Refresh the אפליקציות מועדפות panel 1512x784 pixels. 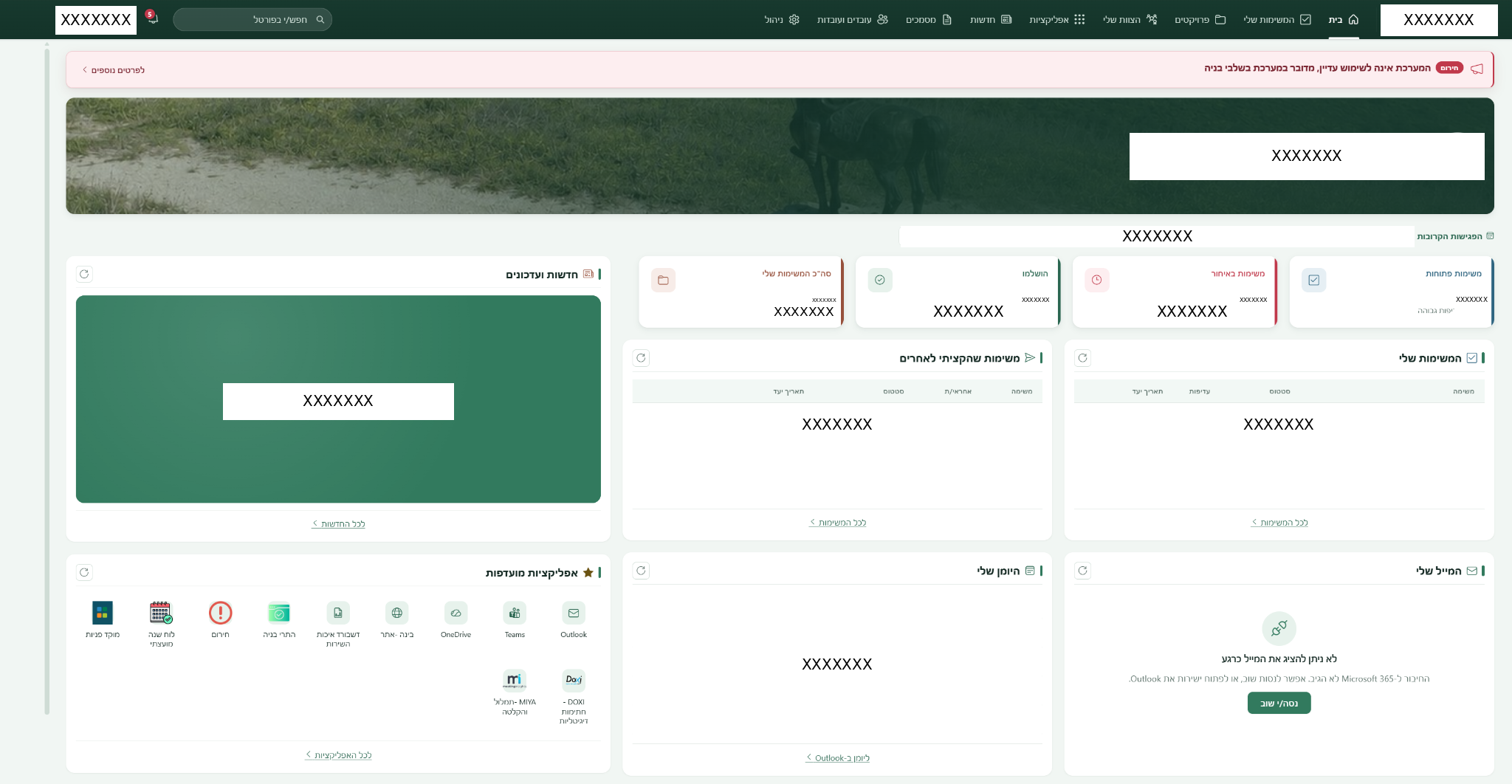tap(84, 572)
